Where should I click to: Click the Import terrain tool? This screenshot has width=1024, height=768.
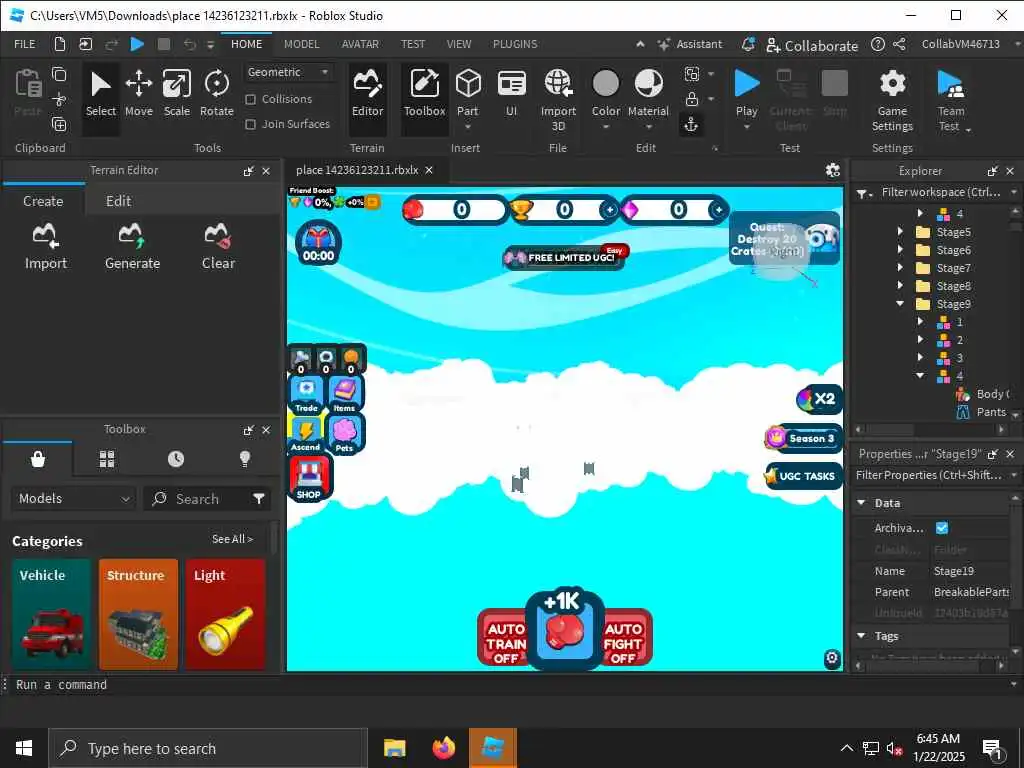point(45,246)
